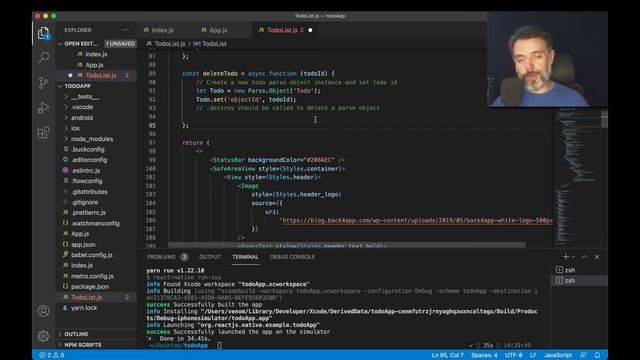Open the Extensions view
Viewport: 640px width, 360px height.
click(x=43, y=133)
